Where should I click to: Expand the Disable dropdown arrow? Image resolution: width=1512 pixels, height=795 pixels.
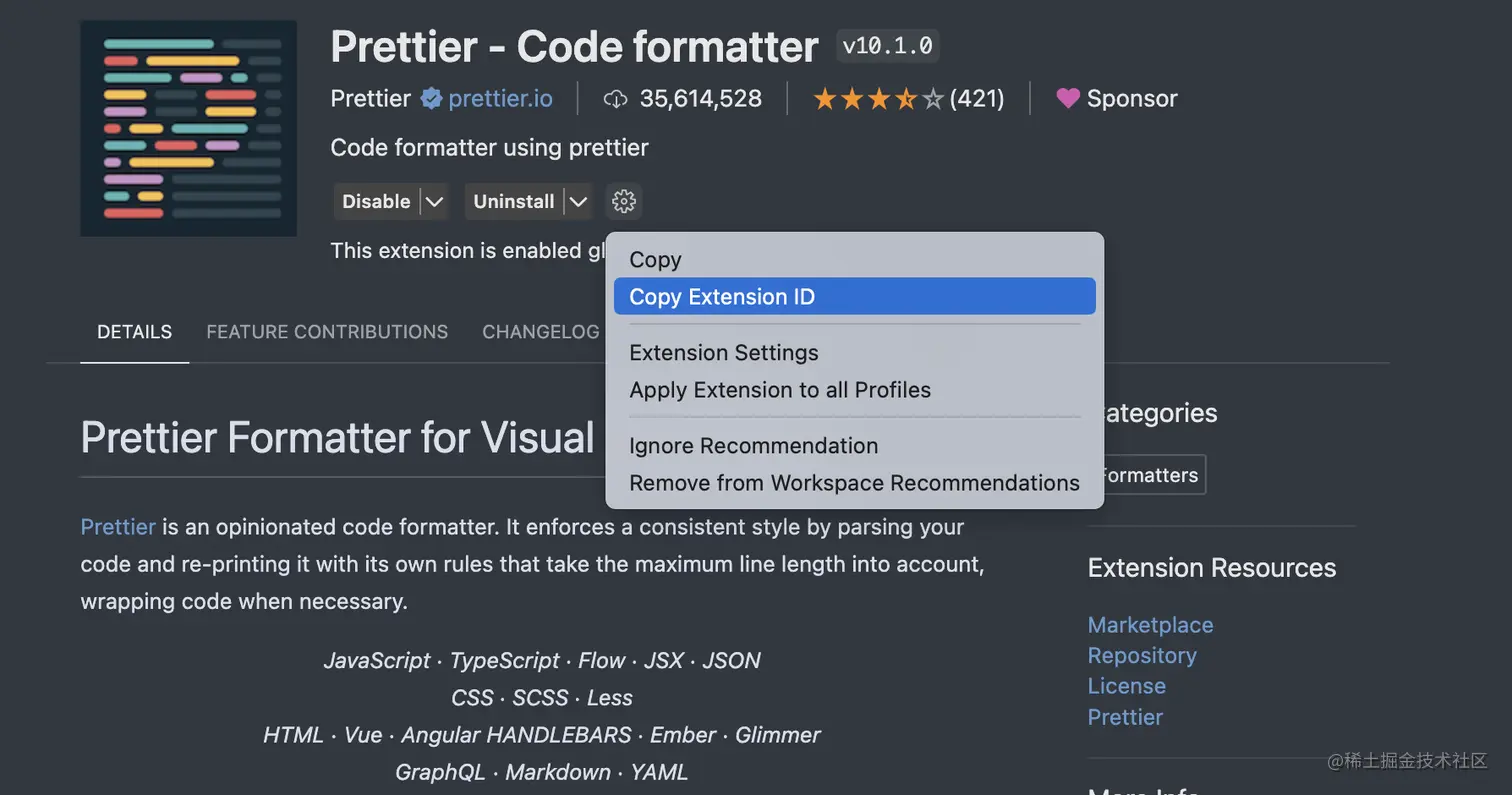point(434,201)
